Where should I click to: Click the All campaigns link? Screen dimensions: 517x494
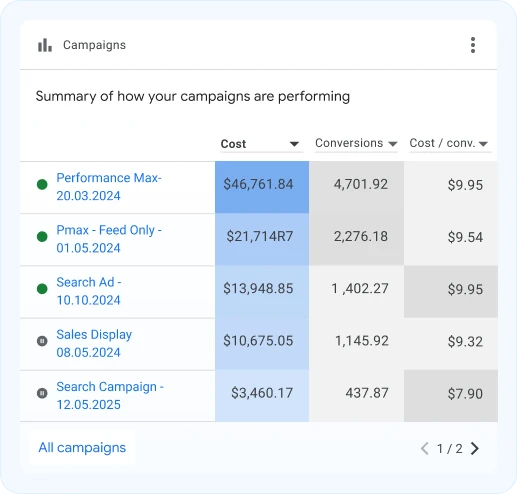82,448
